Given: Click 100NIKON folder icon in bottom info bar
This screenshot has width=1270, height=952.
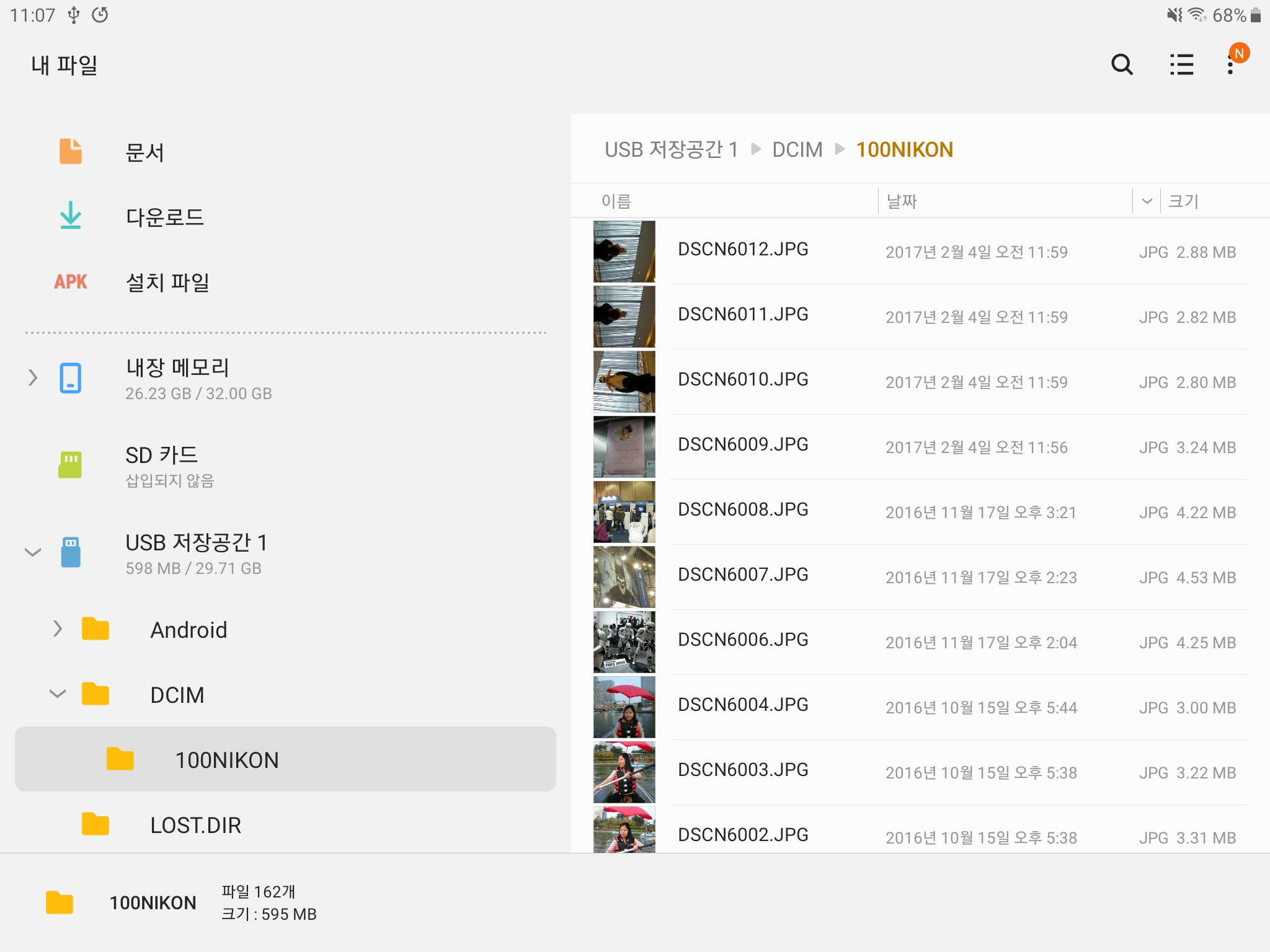Looking at the screenshot, I should click(x=60, y=902).
